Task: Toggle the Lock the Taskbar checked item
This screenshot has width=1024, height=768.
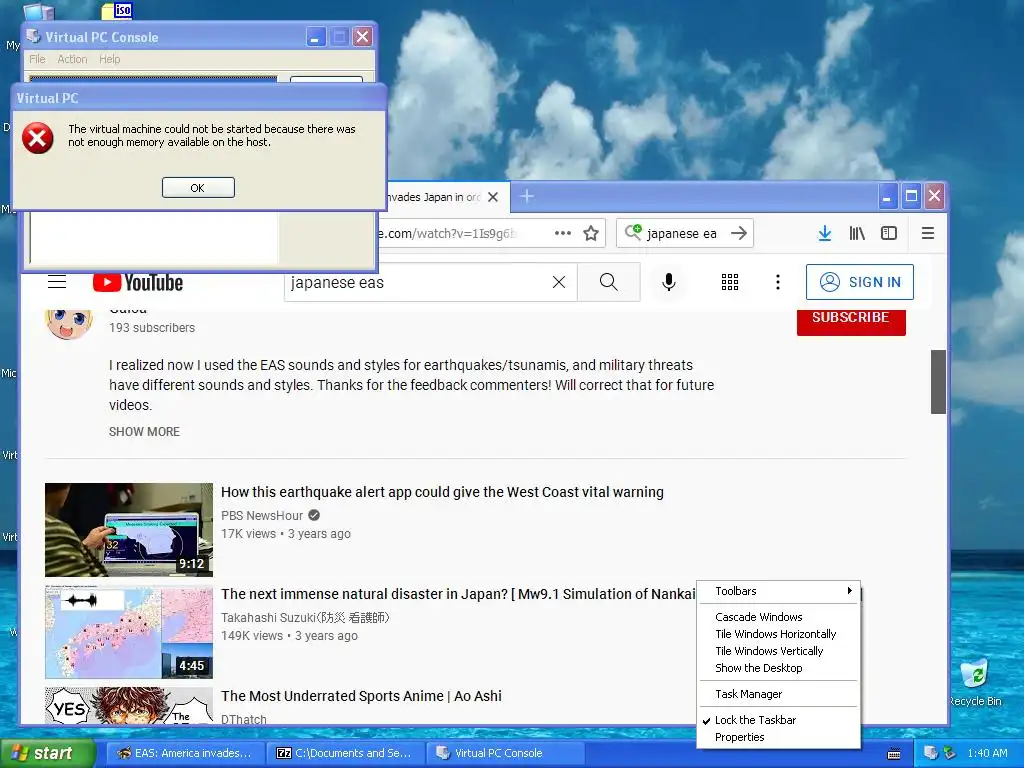Action: pyautogui.click(x=778, y=720)
